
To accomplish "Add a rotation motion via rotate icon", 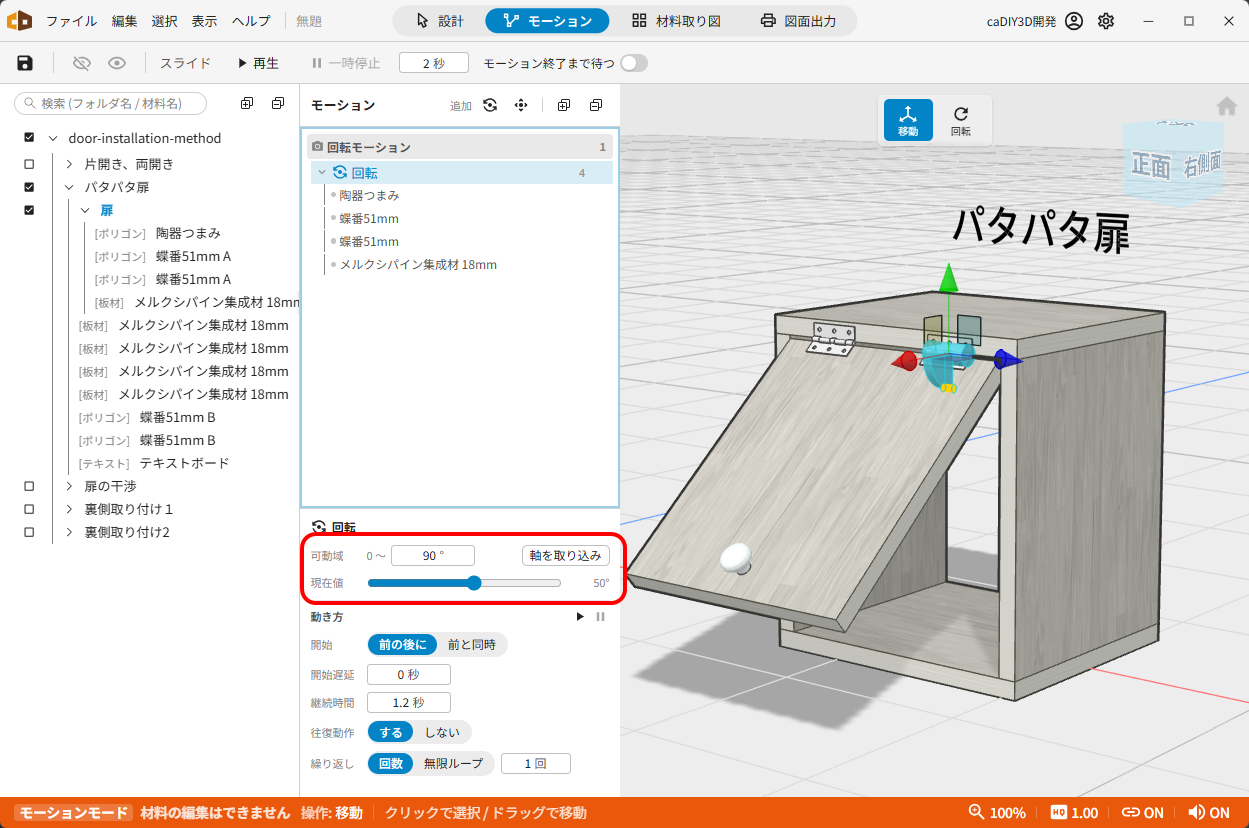I will (x=490, y=105).
